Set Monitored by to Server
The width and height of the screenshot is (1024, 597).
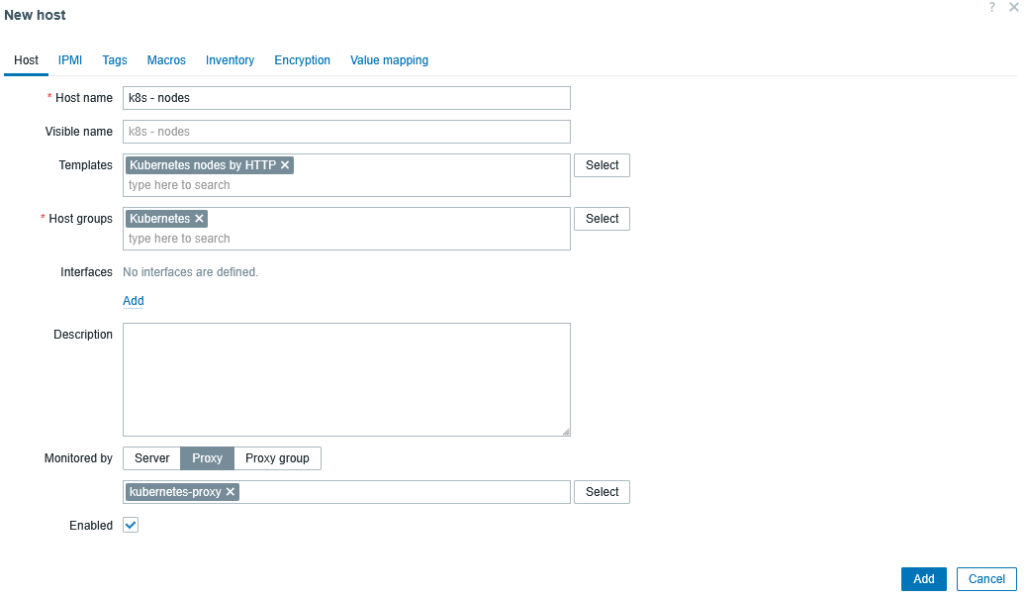pos(152,458)
